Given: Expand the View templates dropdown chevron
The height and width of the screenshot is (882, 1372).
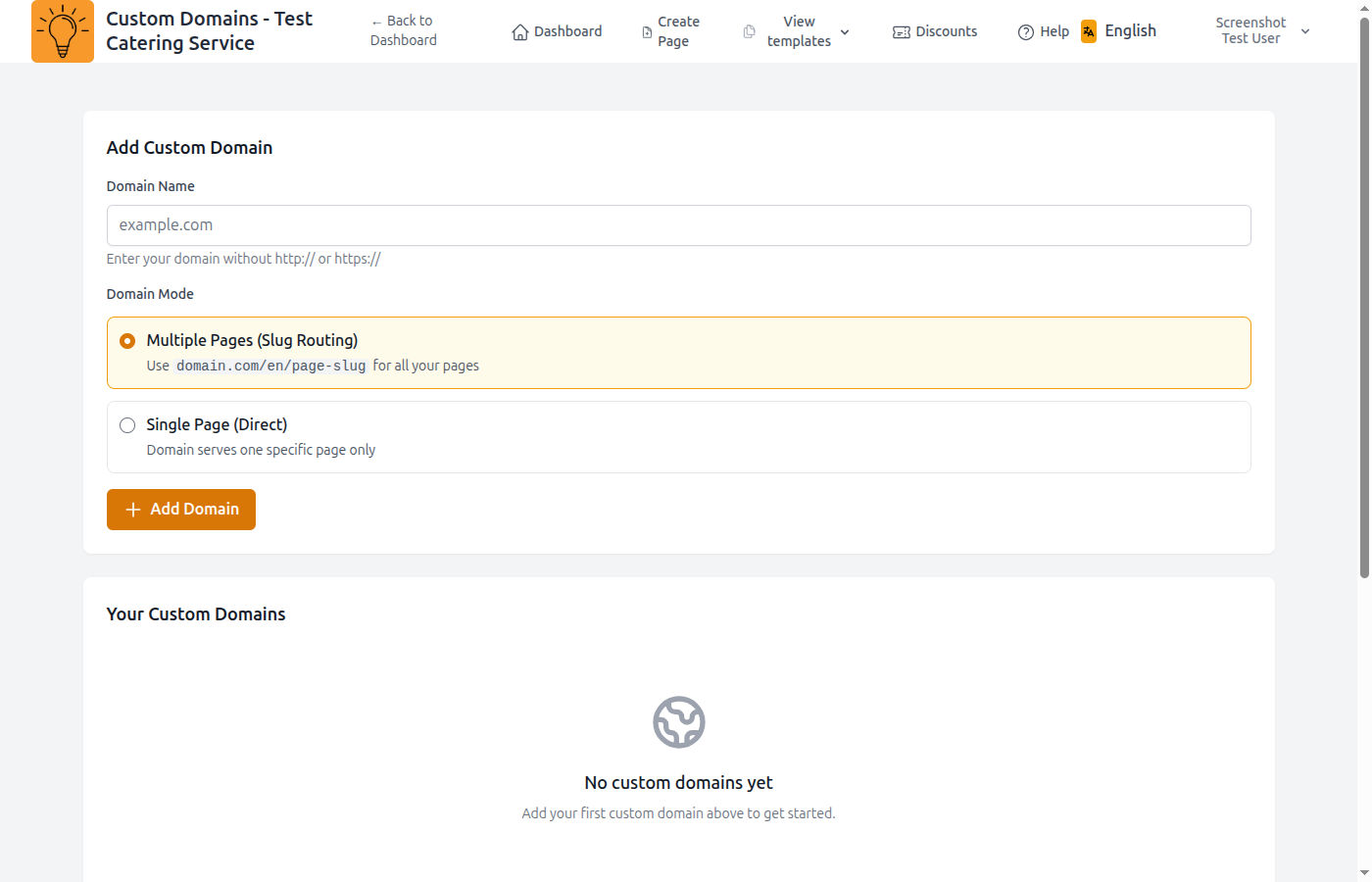Looking at the screenshot, I should pos(845,32).
